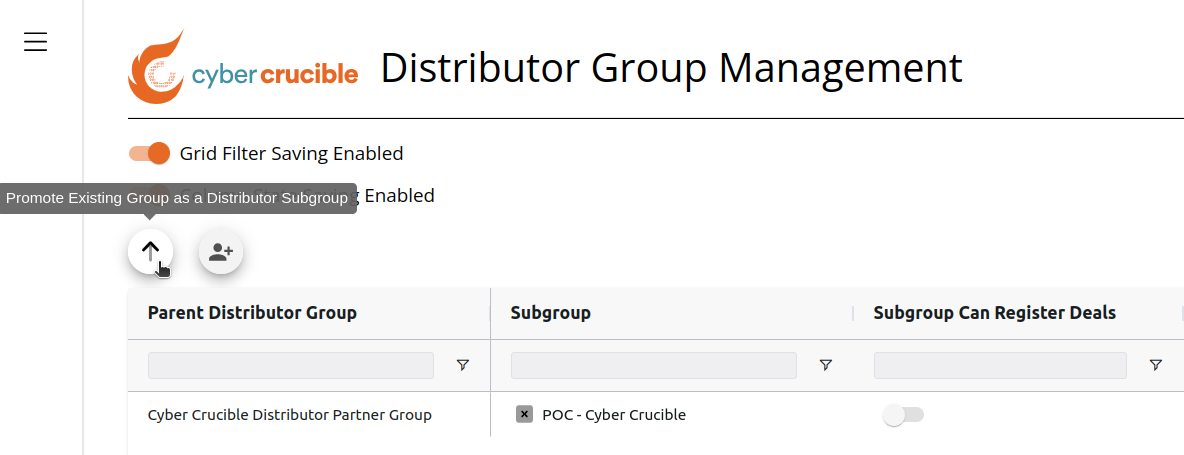
Task: Remove the POC - Cyber Crucible subgroup chip
Action: (524, 414)
